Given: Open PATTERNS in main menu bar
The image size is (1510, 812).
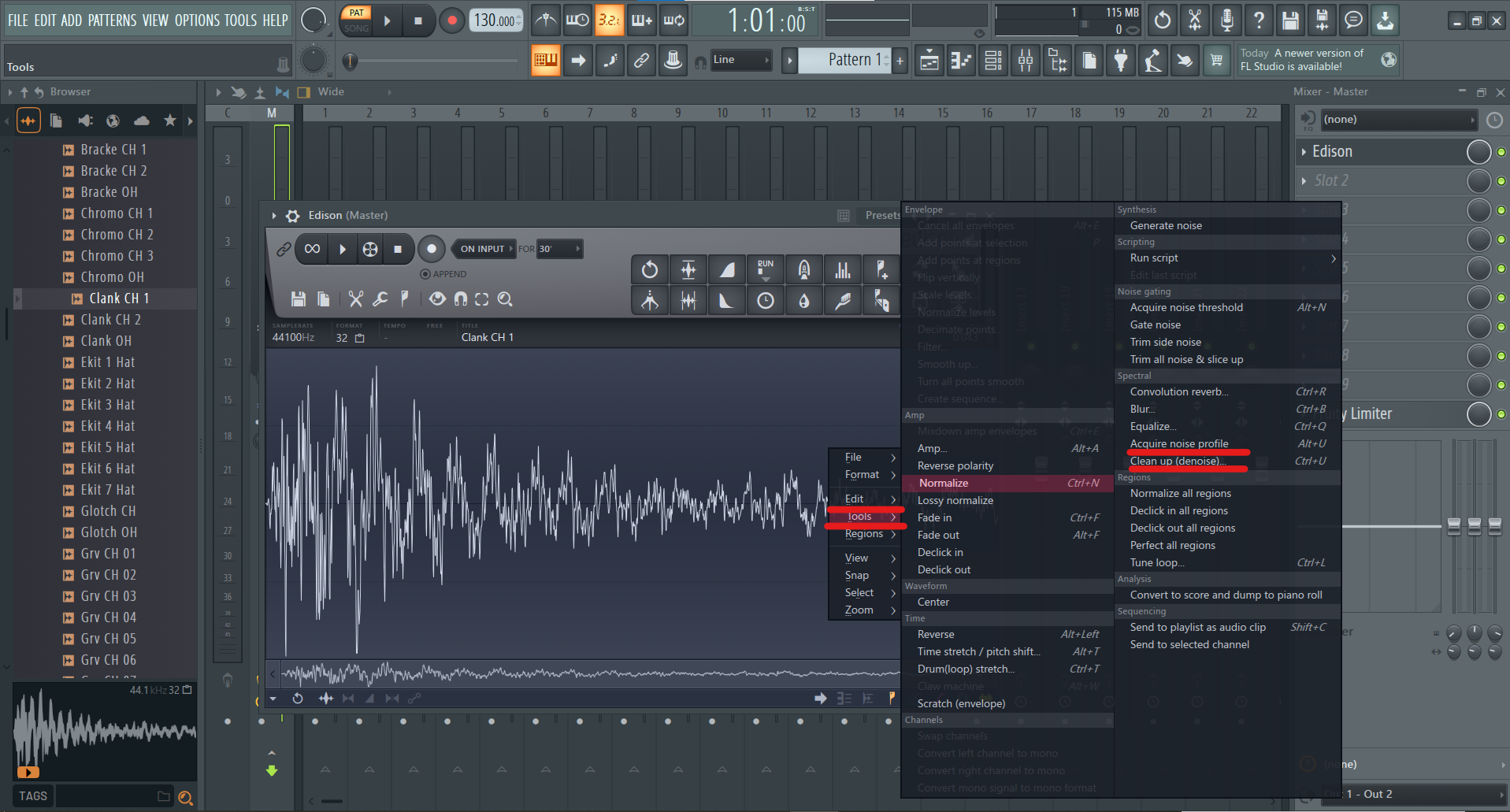Looking at the screenshot, I should pyautogui.click(x=112, y=20).
